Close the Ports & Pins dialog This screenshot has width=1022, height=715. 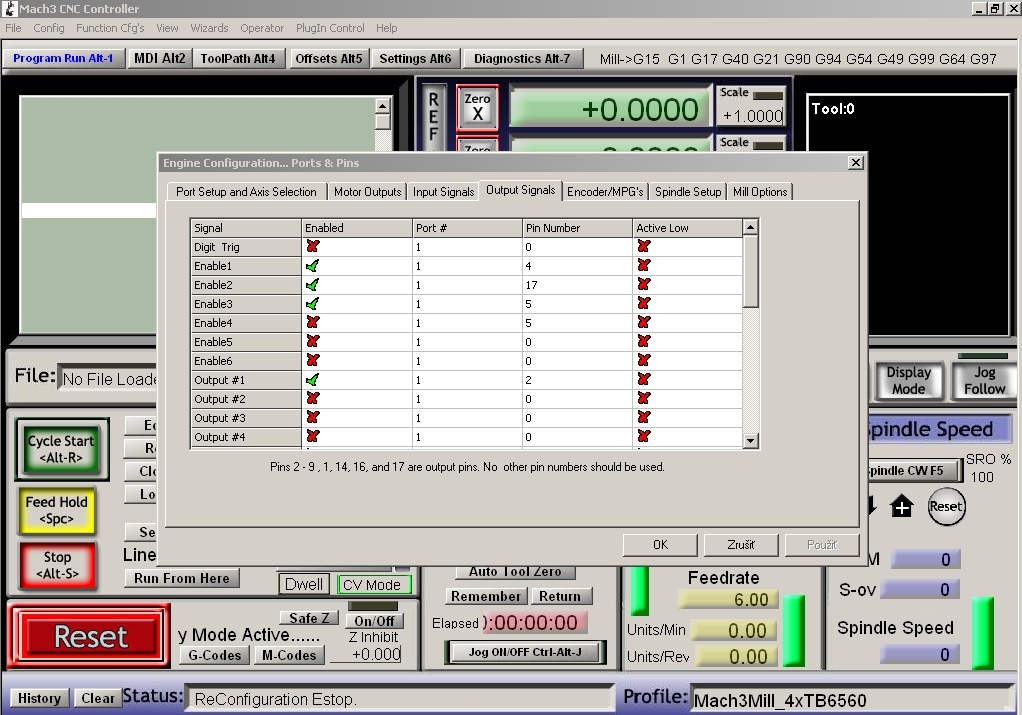pos(855,162)
